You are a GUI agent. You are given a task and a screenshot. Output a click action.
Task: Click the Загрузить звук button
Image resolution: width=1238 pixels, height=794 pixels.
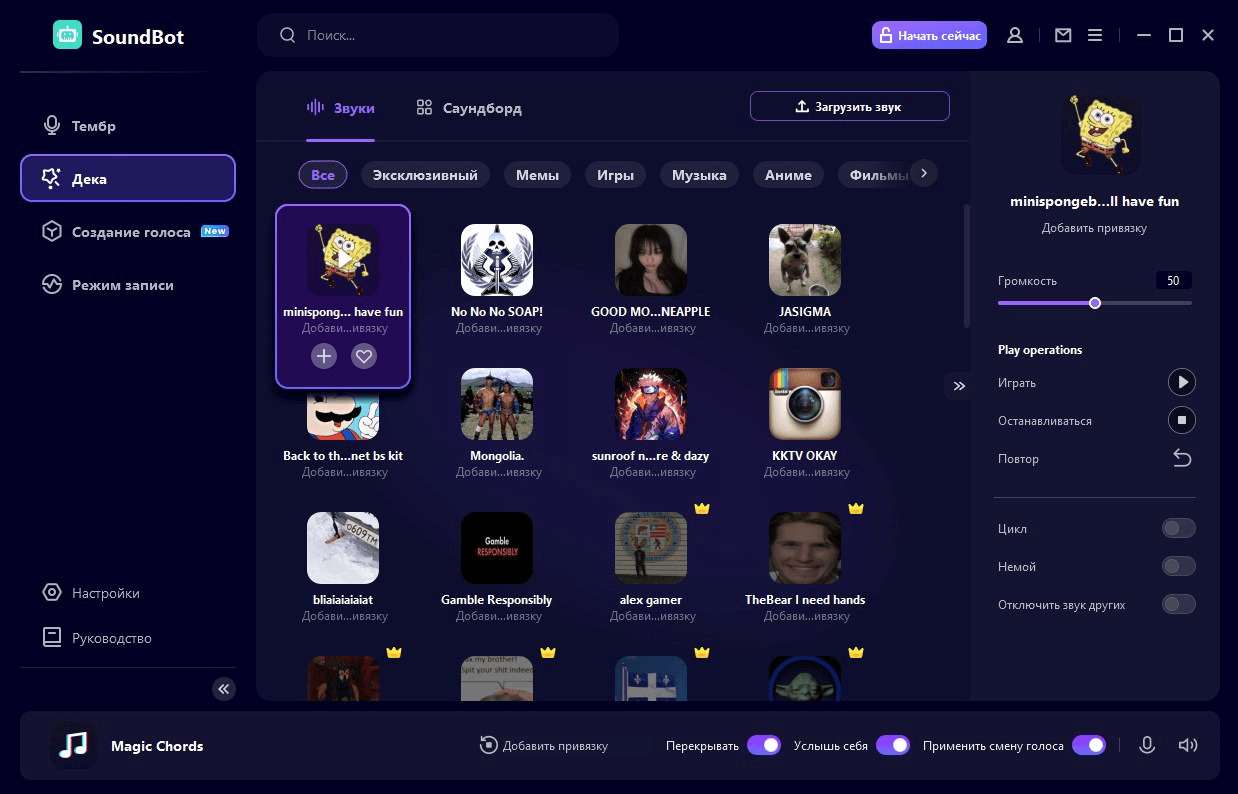tap(849, 106)
